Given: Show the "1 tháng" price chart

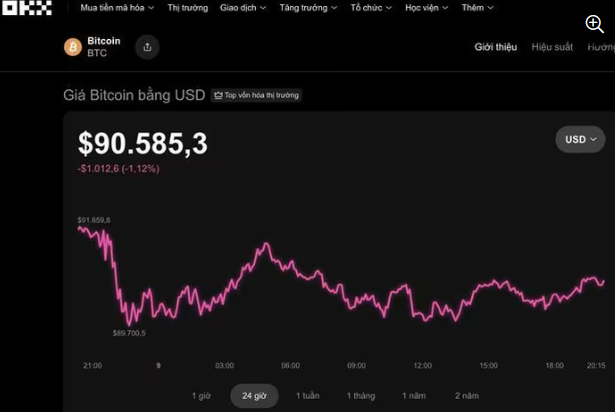Looking at the screenshot, I should (x=361, y=396).
